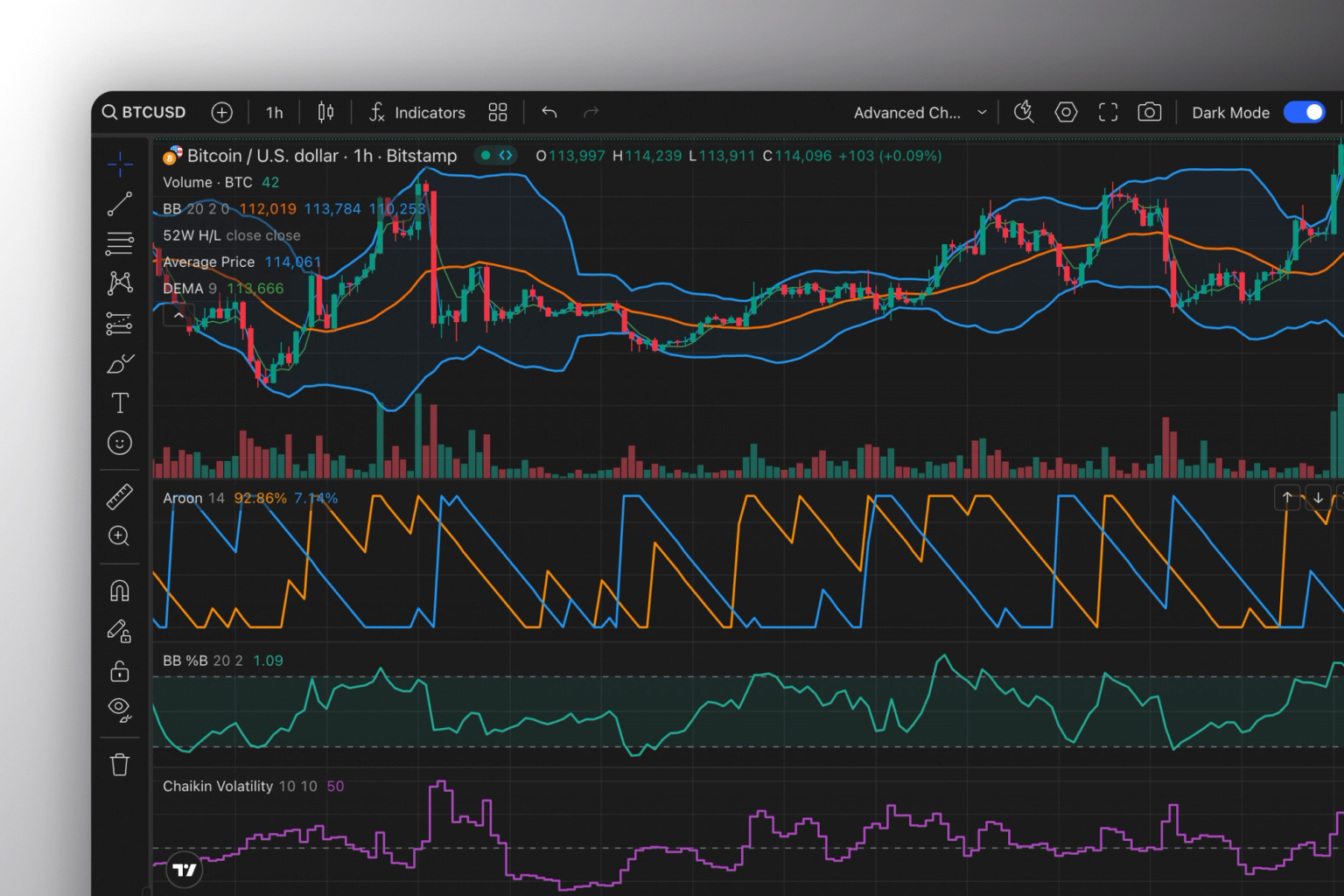Click the green market status dot

[x=486, y=155]
